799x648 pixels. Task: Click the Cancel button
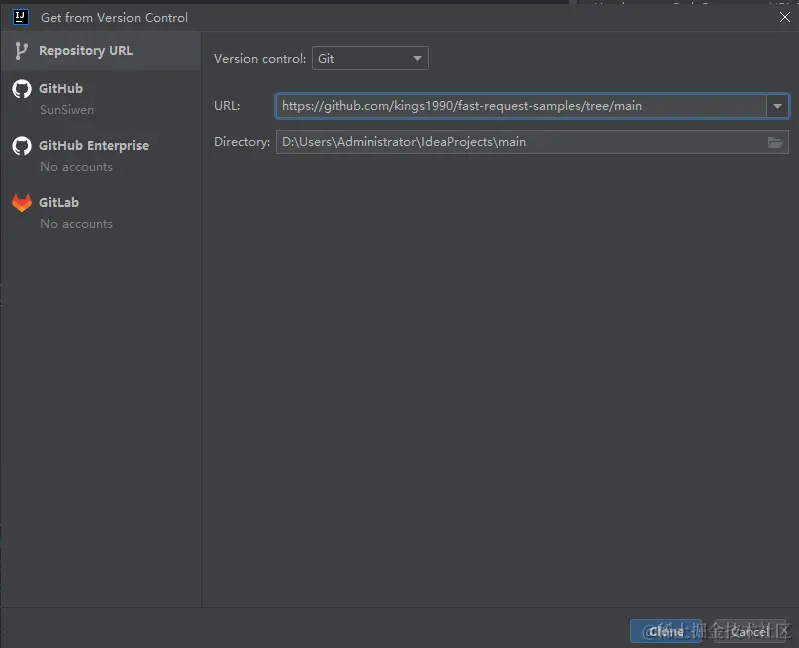pos(750,631)
